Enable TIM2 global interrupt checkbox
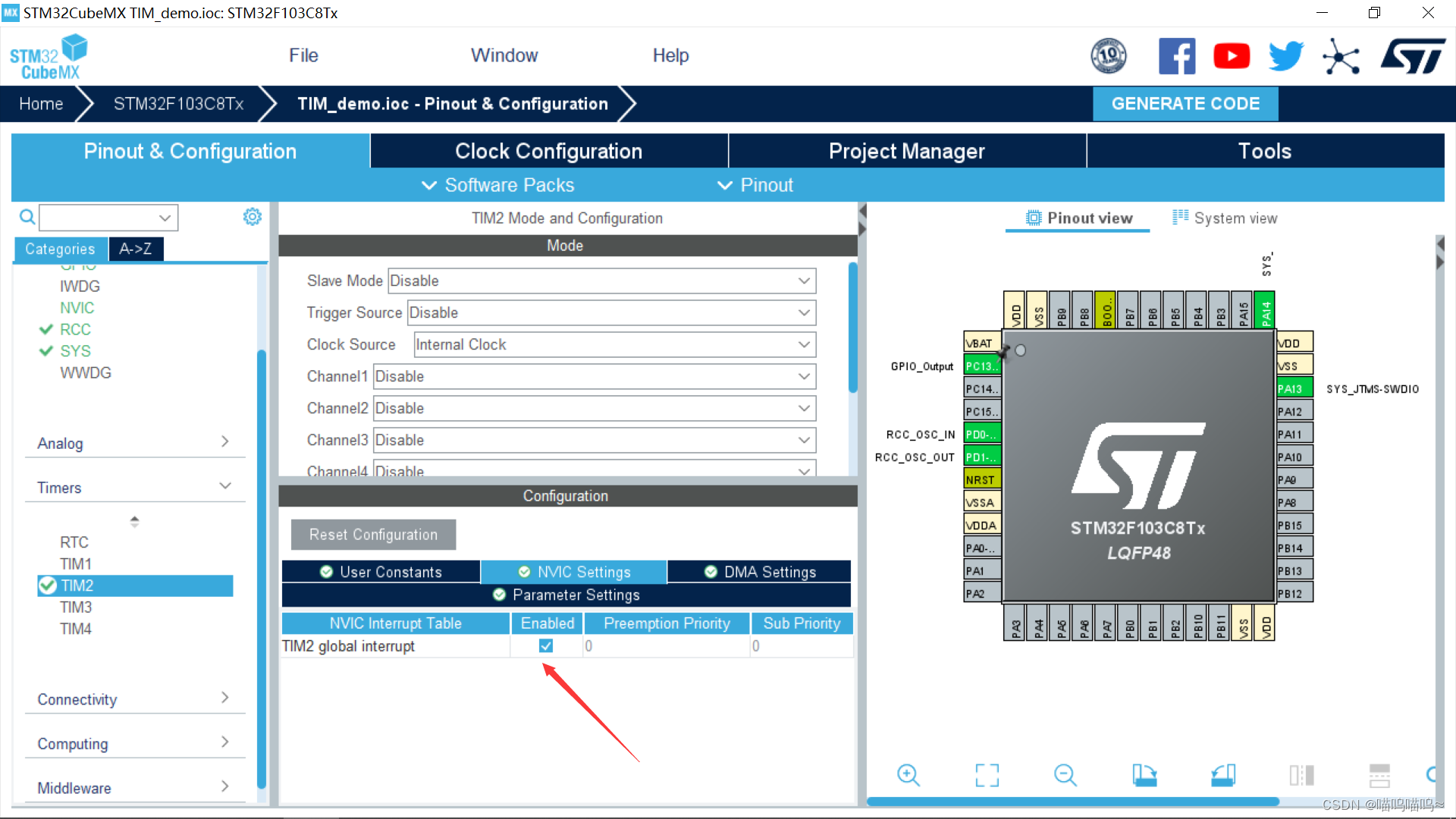Image resolution: width=1456 pixels, height=819 pixels. (546, 645)
